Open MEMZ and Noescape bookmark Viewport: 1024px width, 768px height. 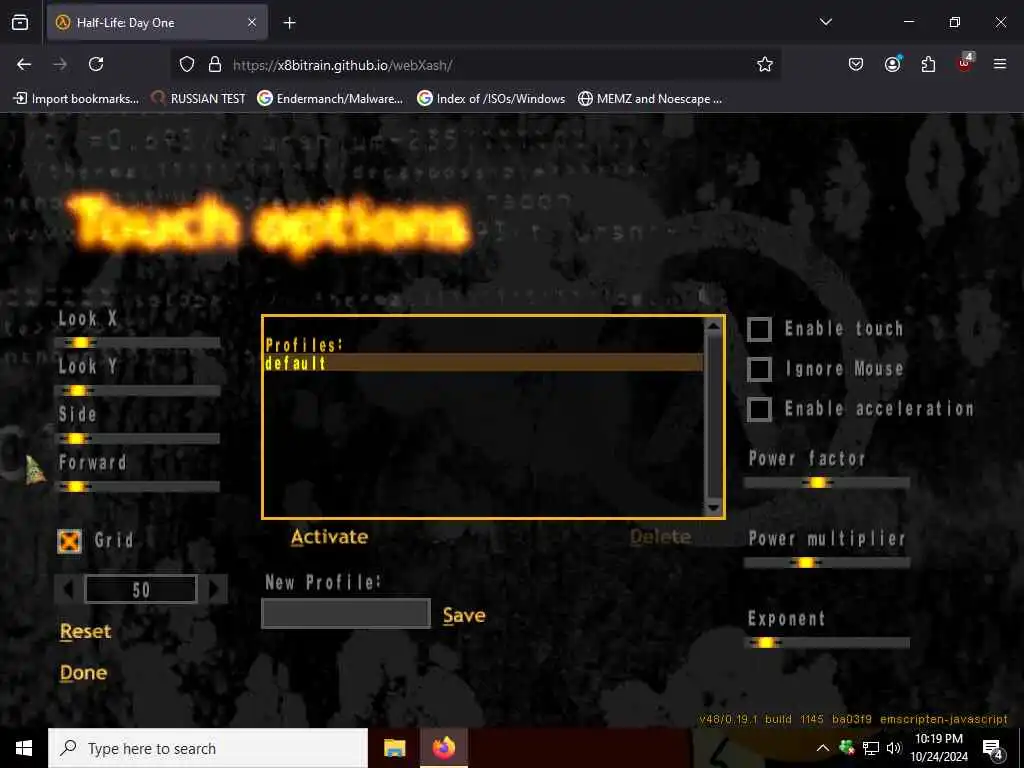tap(650, 99)
